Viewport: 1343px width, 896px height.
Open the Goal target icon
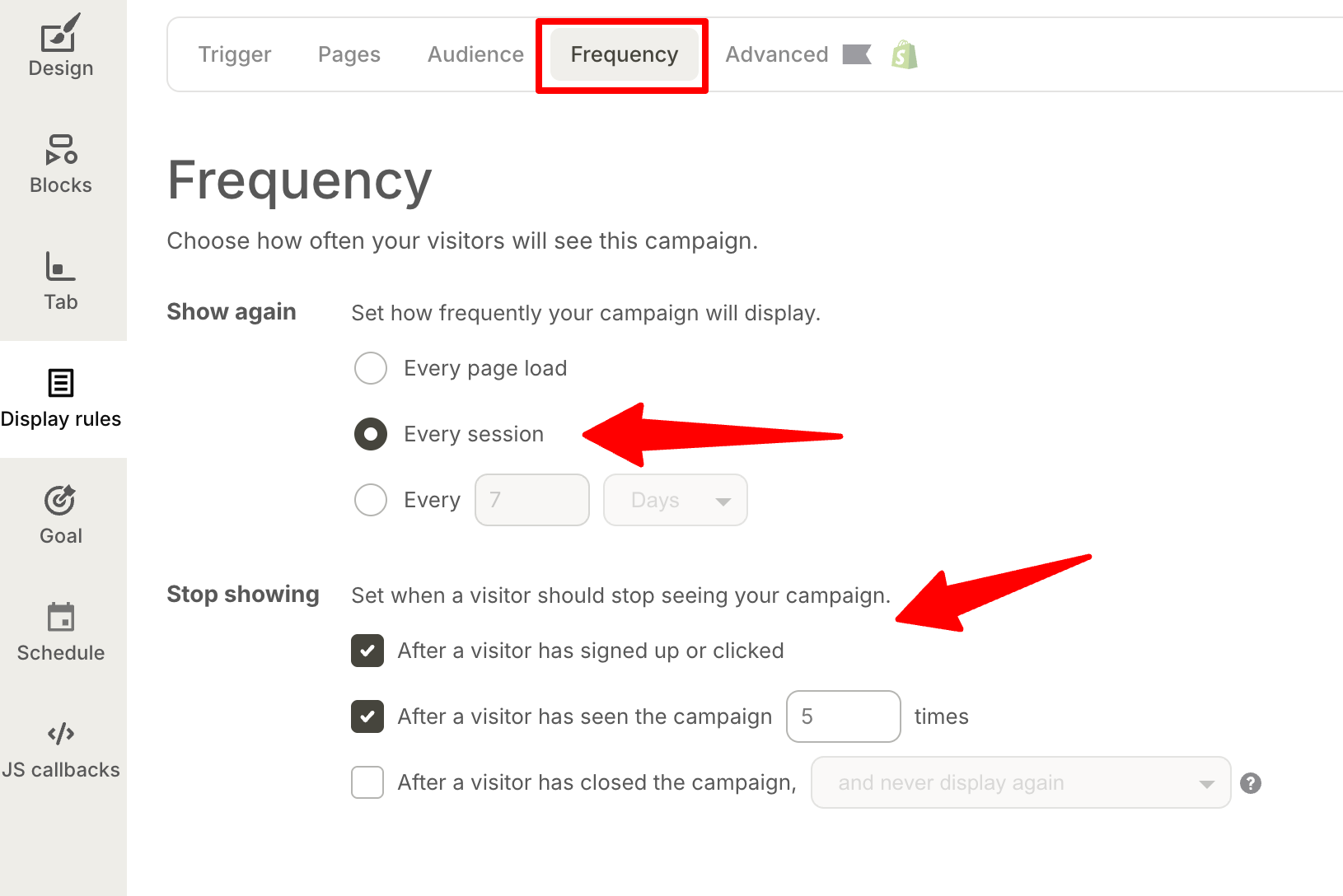pos(60,500)
